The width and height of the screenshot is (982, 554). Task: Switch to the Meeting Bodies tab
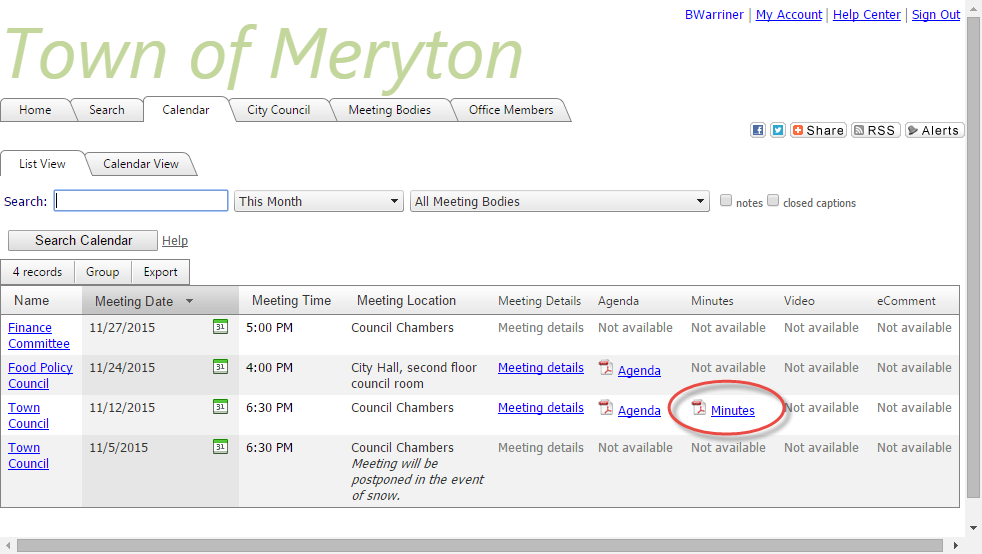(390, 110)
